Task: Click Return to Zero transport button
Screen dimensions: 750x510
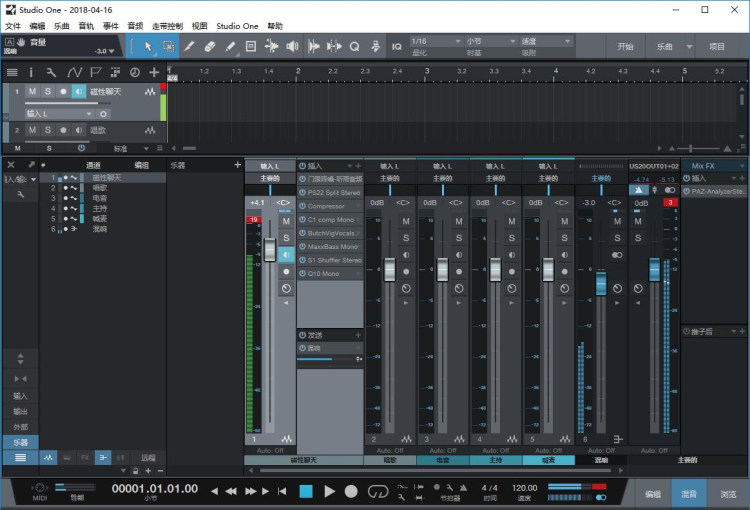Action: [x=282, y=491]
